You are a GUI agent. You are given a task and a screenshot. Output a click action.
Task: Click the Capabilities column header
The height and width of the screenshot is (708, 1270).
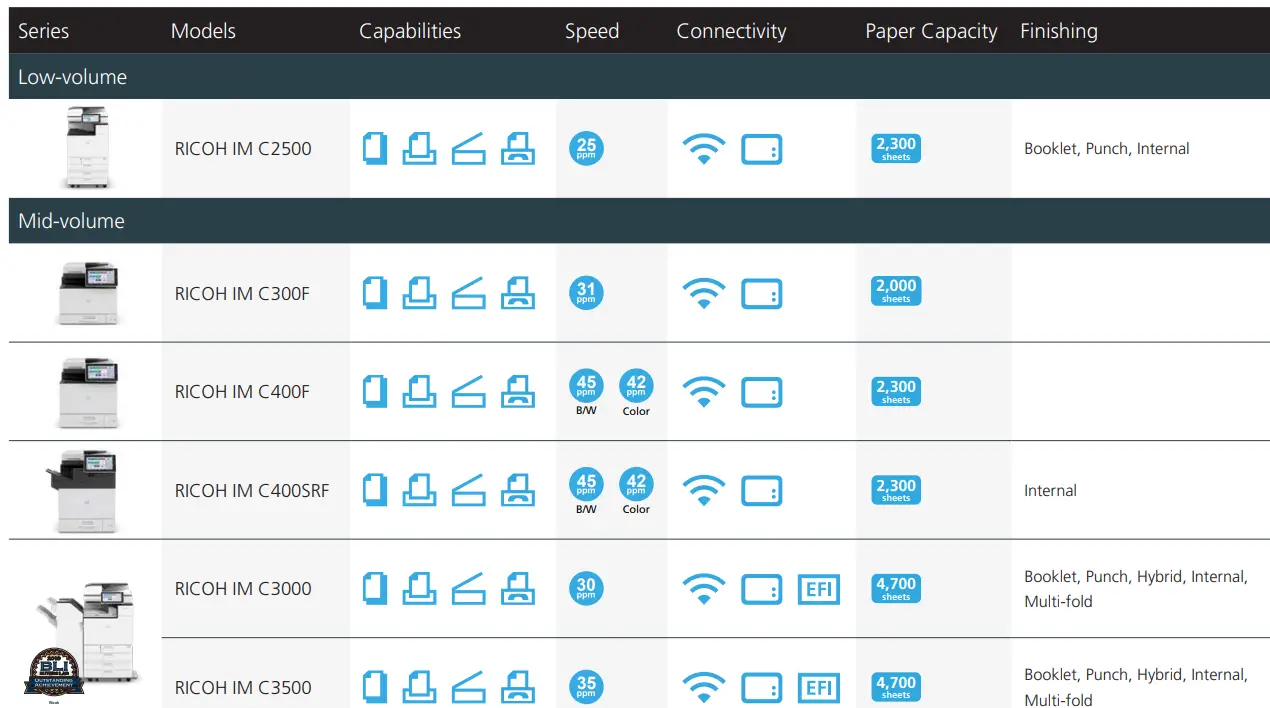(x=410, y=31)
